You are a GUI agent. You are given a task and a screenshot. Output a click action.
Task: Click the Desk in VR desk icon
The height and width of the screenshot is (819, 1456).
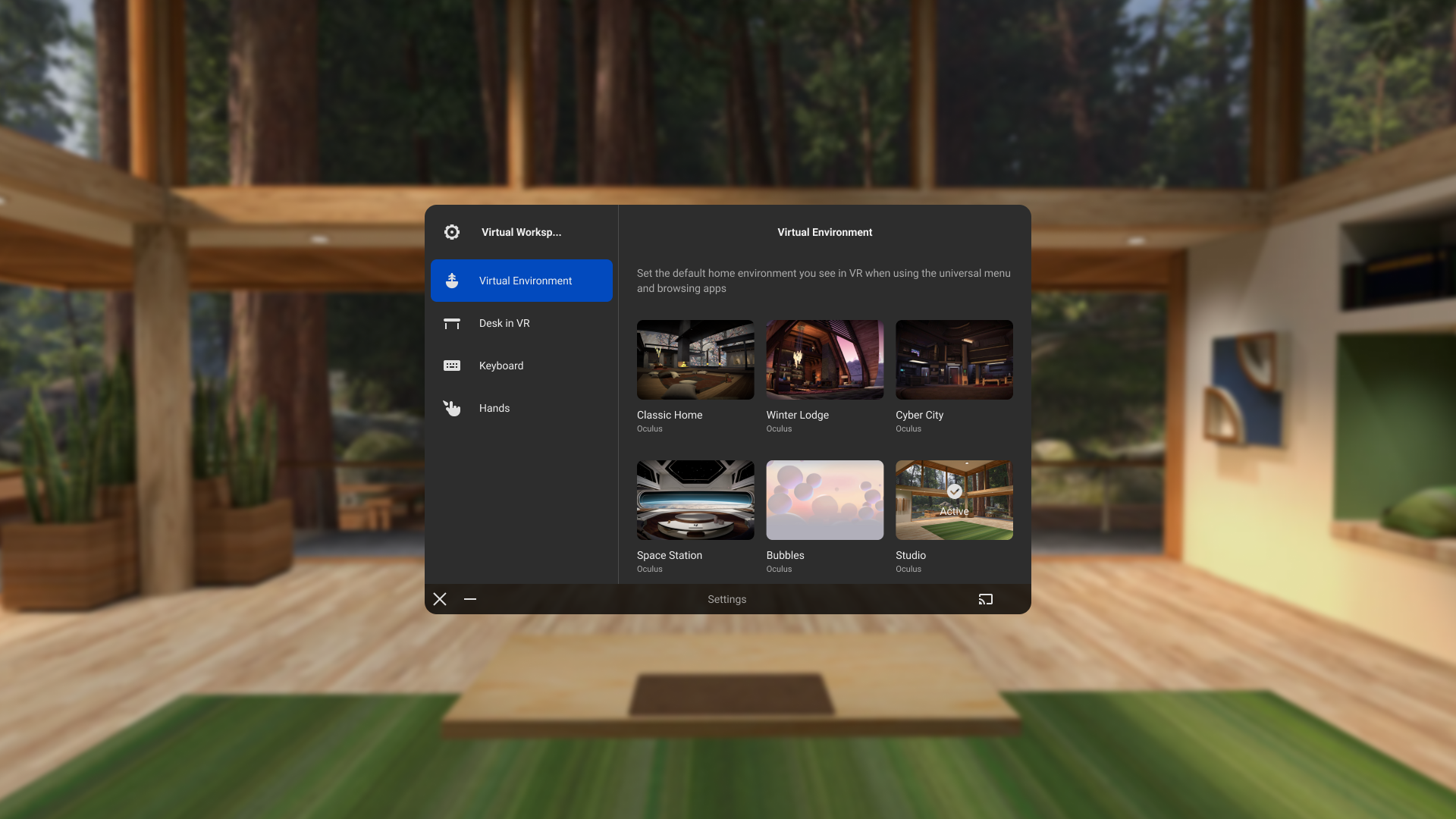click(452, 323)
